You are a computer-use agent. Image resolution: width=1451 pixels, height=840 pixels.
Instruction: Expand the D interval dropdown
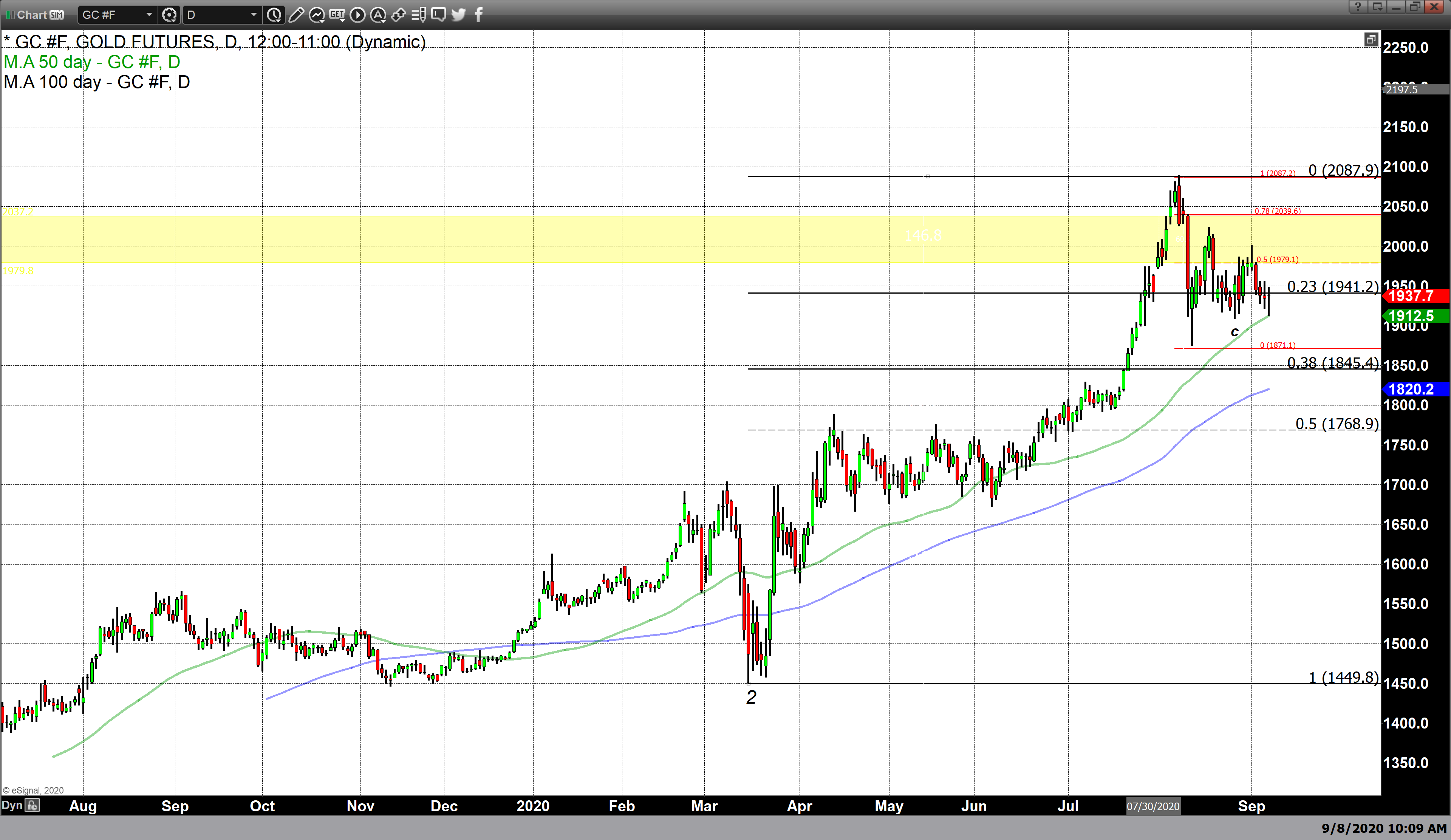click(x=253, y=15)
